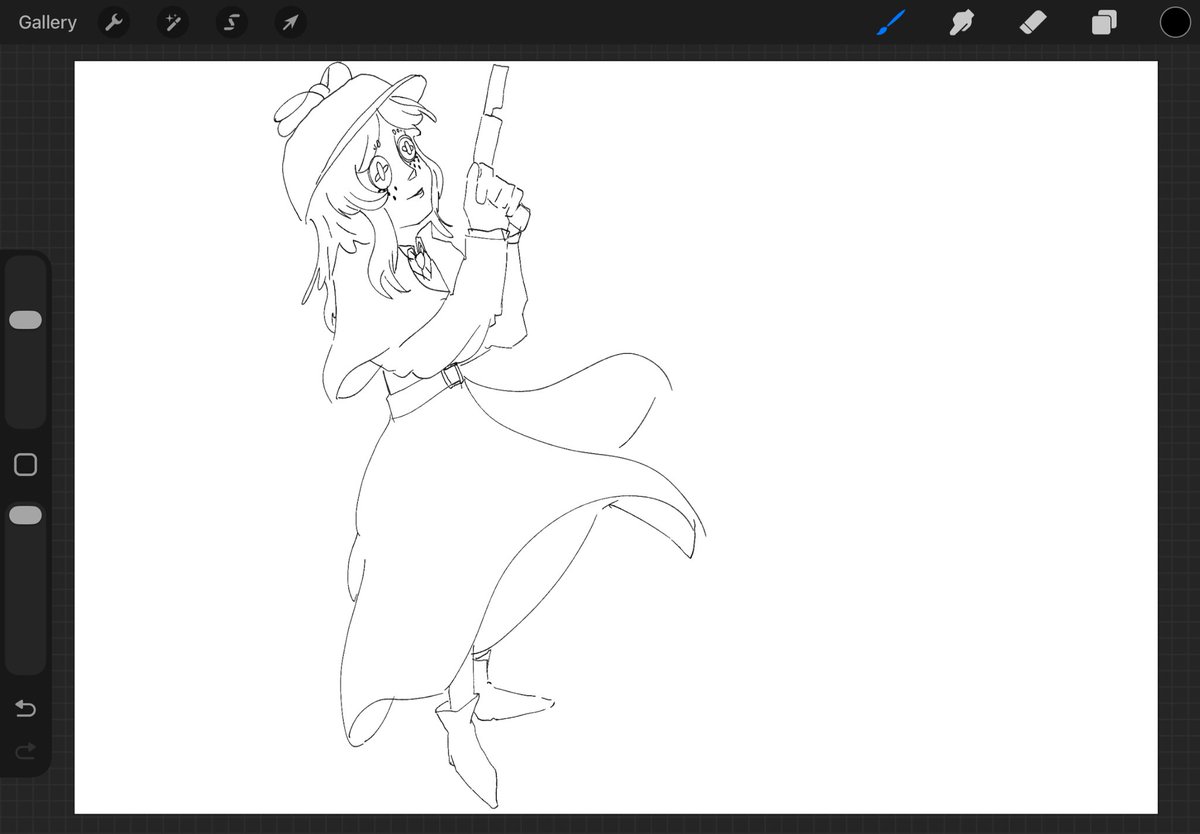The height and width of the screenshot is (834, 1200).
Task: Redo the last undone stroke
Action: (x=25, y=750)
